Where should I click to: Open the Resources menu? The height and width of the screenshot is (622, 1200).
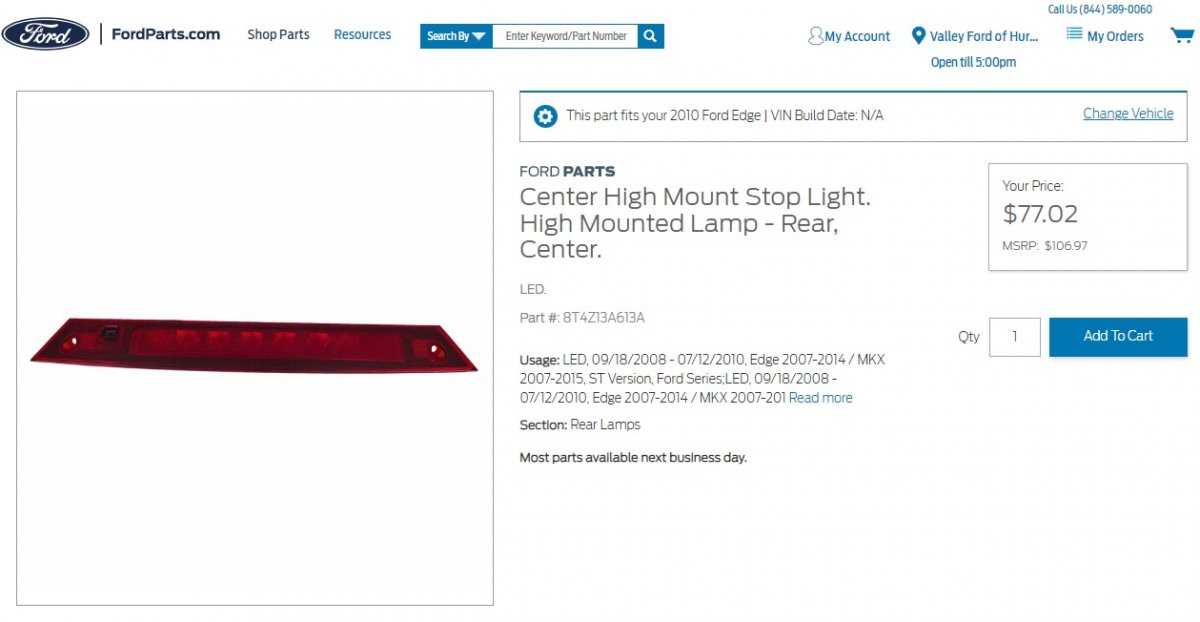click(362, 34)
